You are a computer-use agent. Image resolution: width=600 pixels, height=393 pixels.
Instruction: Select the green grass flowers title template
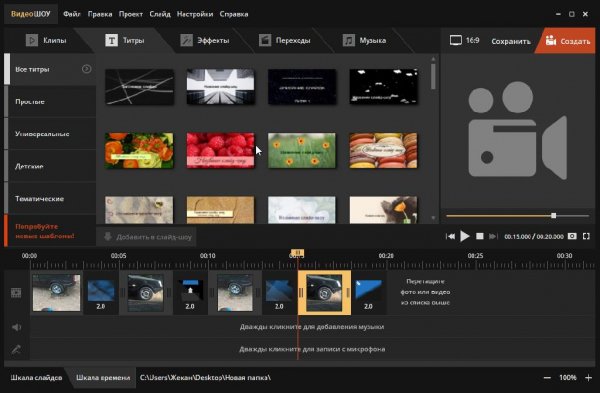pyautogui.click(x=302, y=150)
